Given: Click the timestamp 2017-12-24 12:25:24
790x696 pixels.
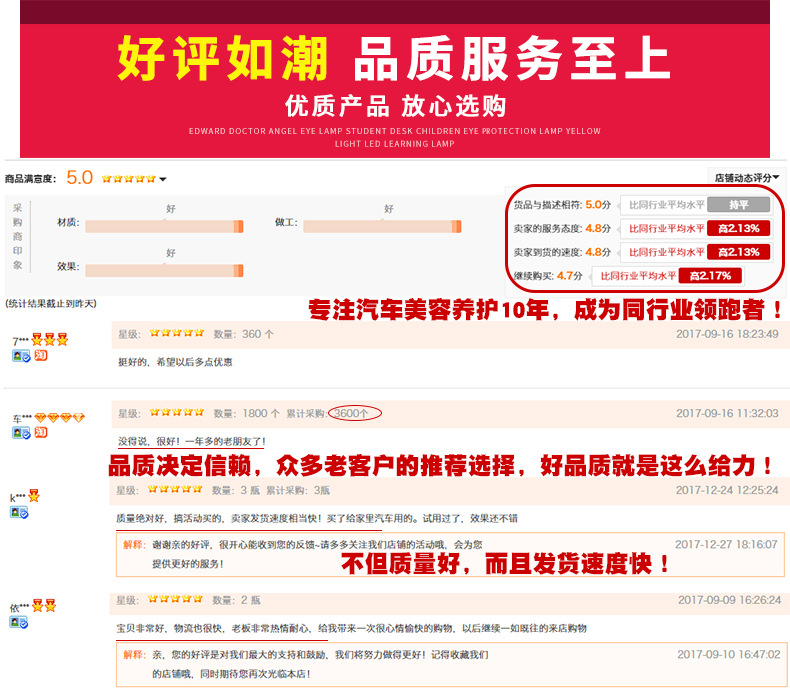Looking at the screenshot, I should (727, 490).
